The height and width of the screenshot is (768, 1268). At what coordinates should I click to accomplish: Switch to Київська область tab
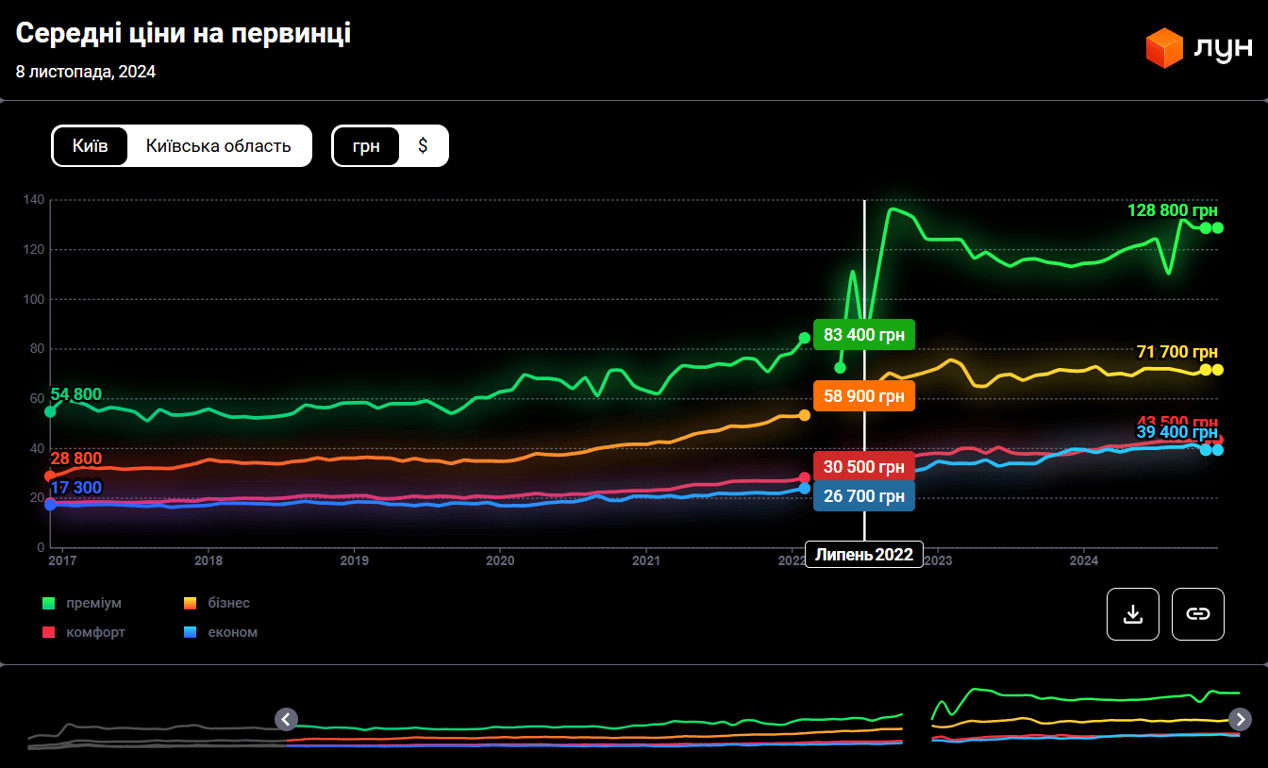[x=218, y=146]
